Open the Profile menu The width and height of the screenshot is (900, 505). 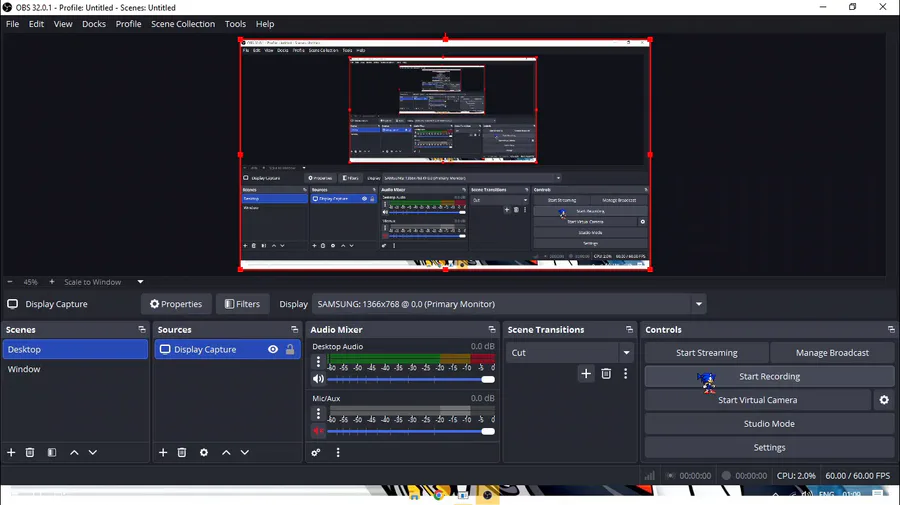point(129,24)
